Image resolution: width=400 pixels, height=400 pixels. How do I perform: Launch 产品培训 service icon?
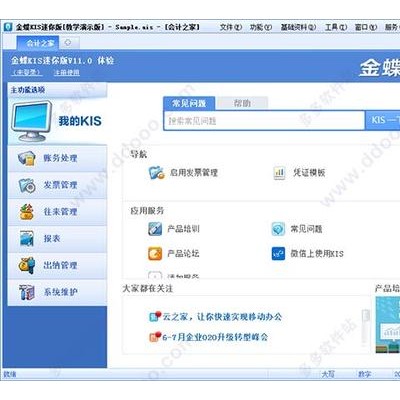pyautogui.click(x=155, y=229)
